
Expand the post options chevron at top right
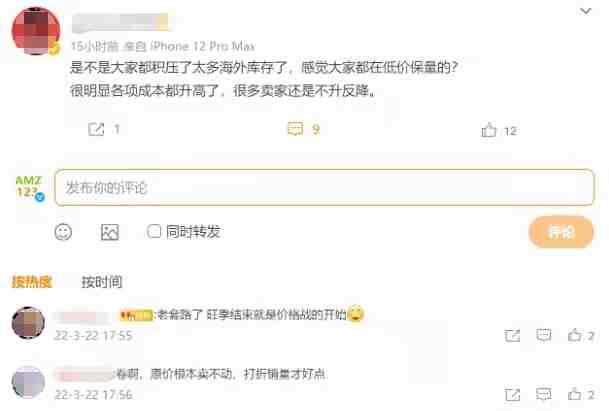pyautogui.click(x=585, y=11)
